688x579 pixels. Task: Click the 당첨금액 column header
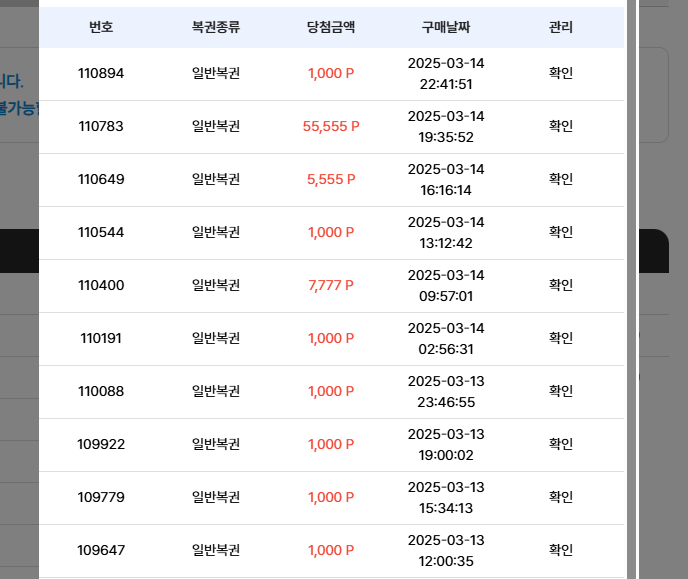pyautogui.click(x=331, y=27)
